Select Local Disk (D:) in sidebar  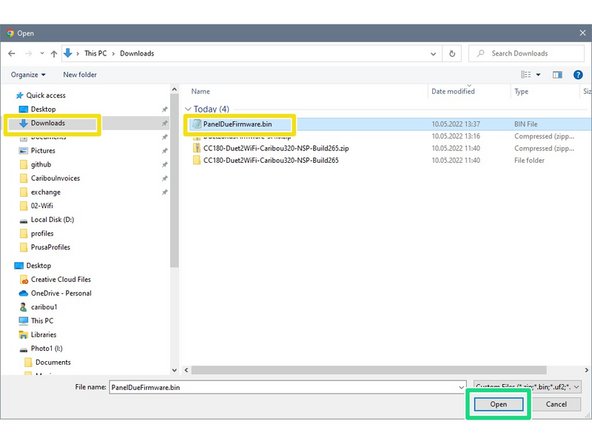[52, 220]
